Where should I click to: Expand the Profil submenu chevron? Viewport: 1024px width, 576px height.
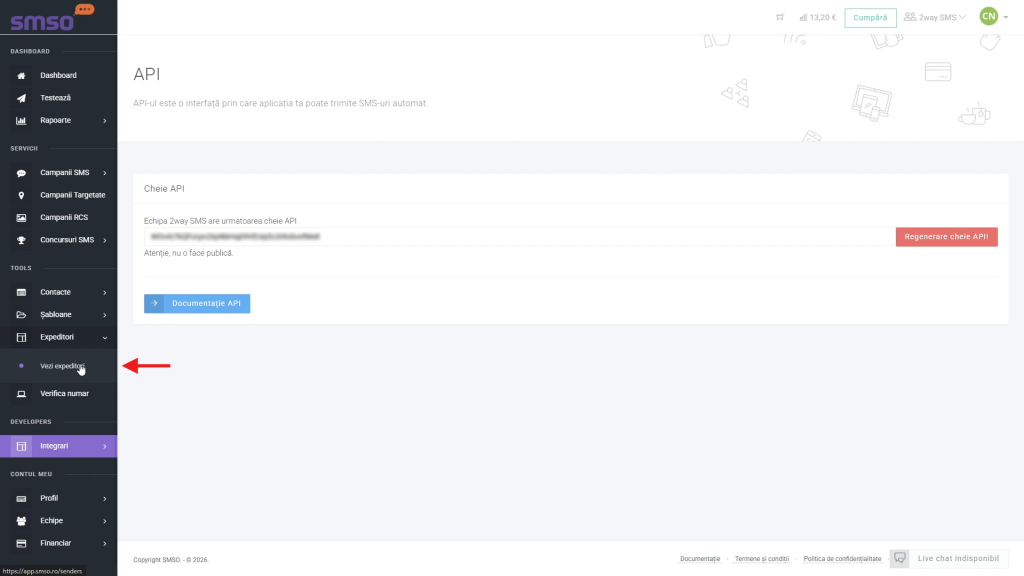click(104, 499)
